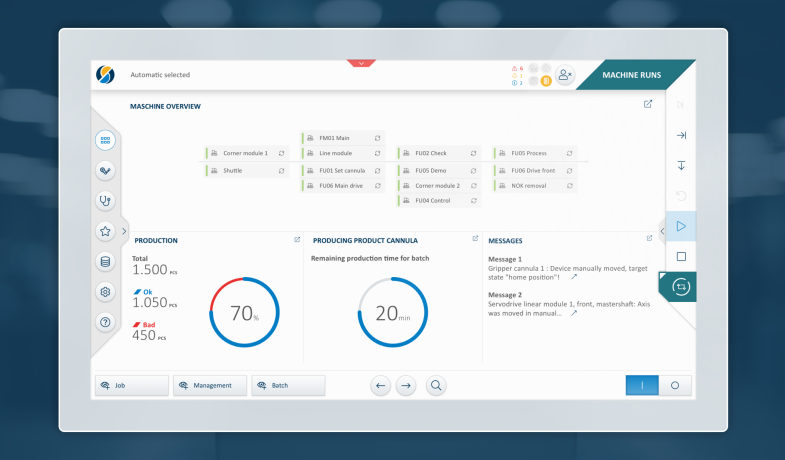Open the Job menu button
The image size is (785, 460).
pos(131,385)
